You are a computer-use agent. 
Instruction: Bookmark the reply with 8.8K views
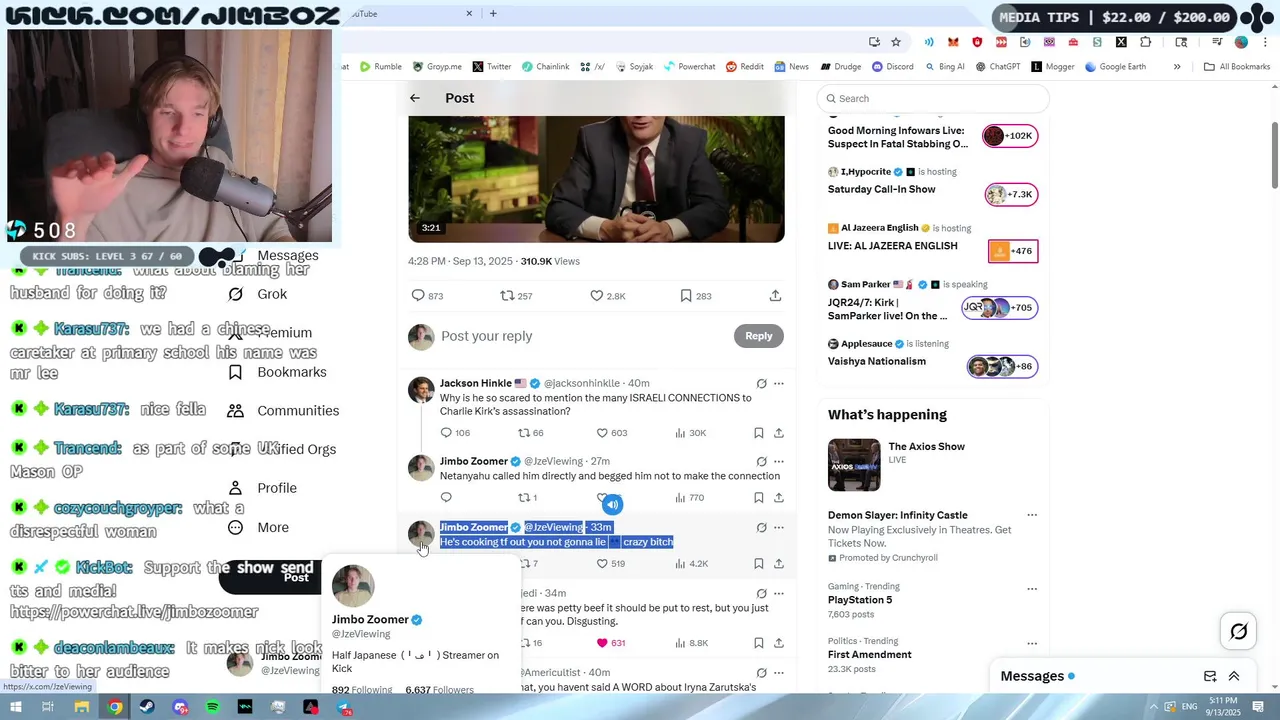click(758, 643)
